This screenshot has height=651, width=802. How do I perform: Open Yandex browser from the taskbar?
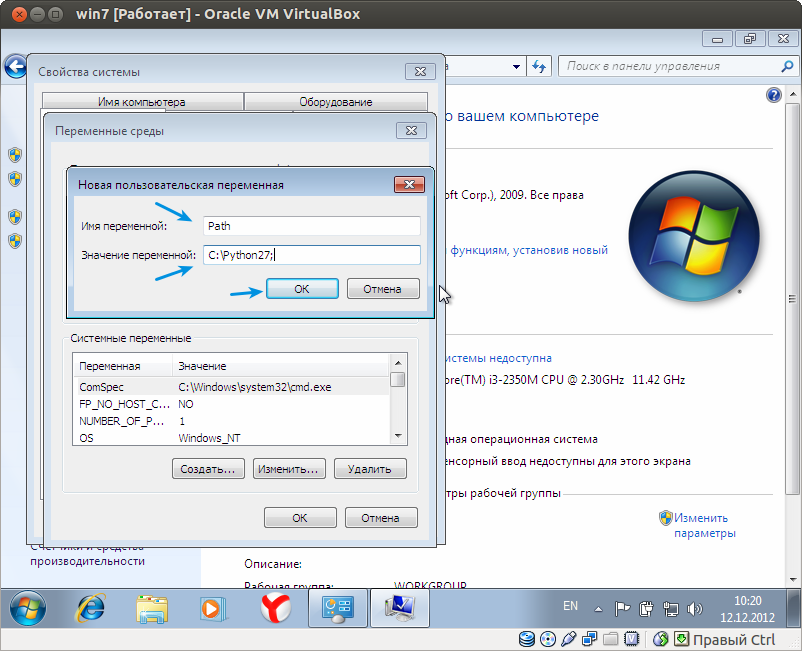pyautogui.click(x=276, y=608)
